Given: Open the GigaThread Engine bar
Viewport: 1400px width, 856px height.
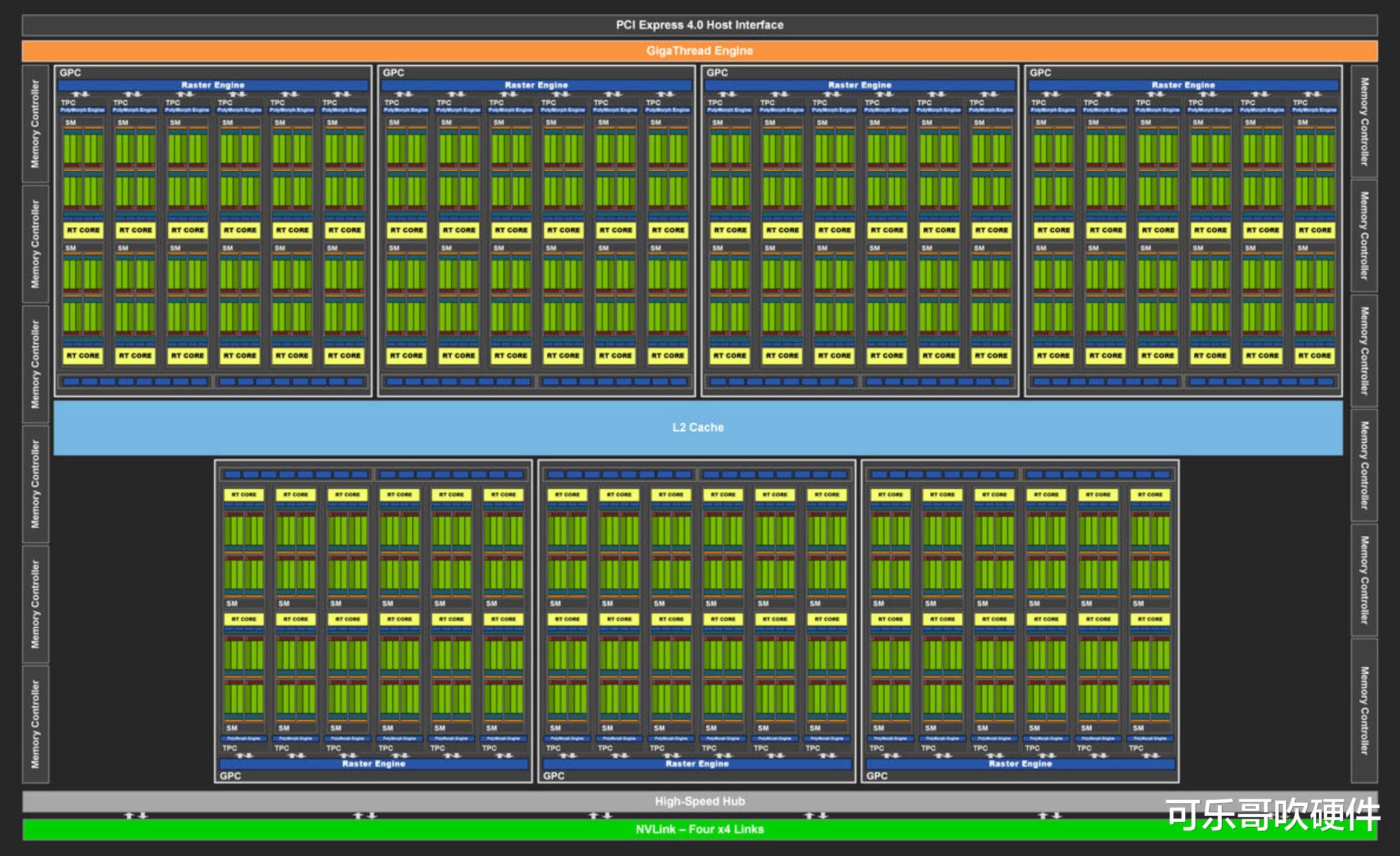Looking at the screenshot, I should [x=700, y=50].
